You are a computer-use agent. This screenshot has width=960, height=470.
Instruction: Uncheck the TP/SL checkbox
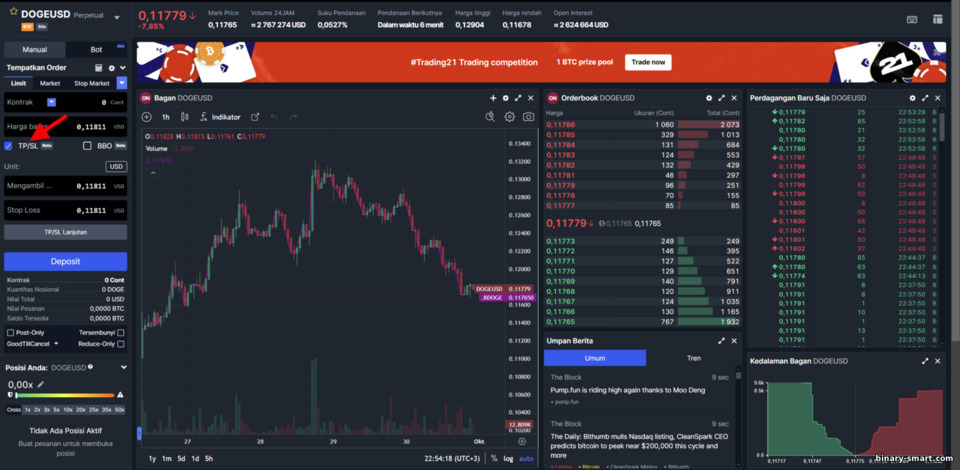coord(8,146)
